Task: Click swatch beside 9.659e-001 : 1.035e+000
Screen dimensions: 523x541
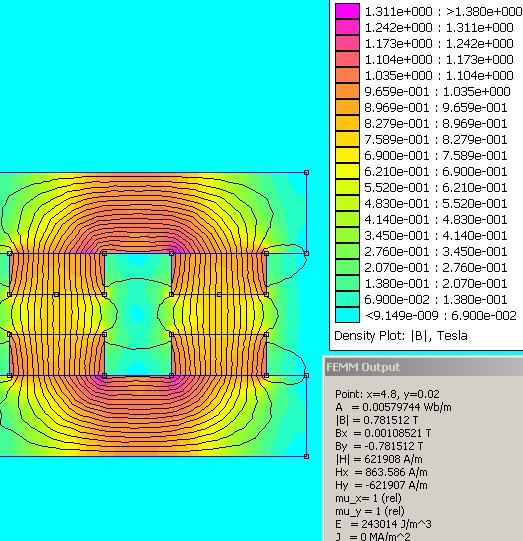Action: pyautogui.click(x=347, y=91)
